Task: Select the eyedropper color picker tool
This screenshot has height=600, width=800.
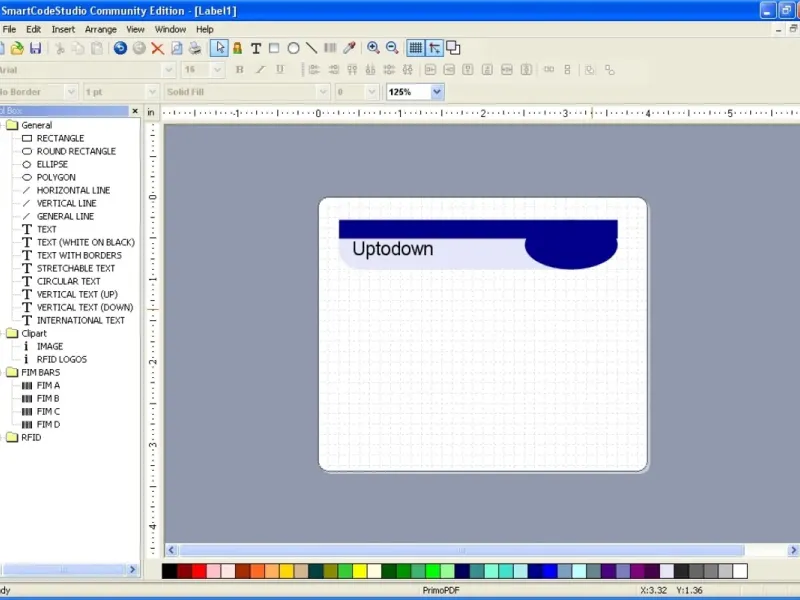Action: pyautogui.click(x=349, y=48)
